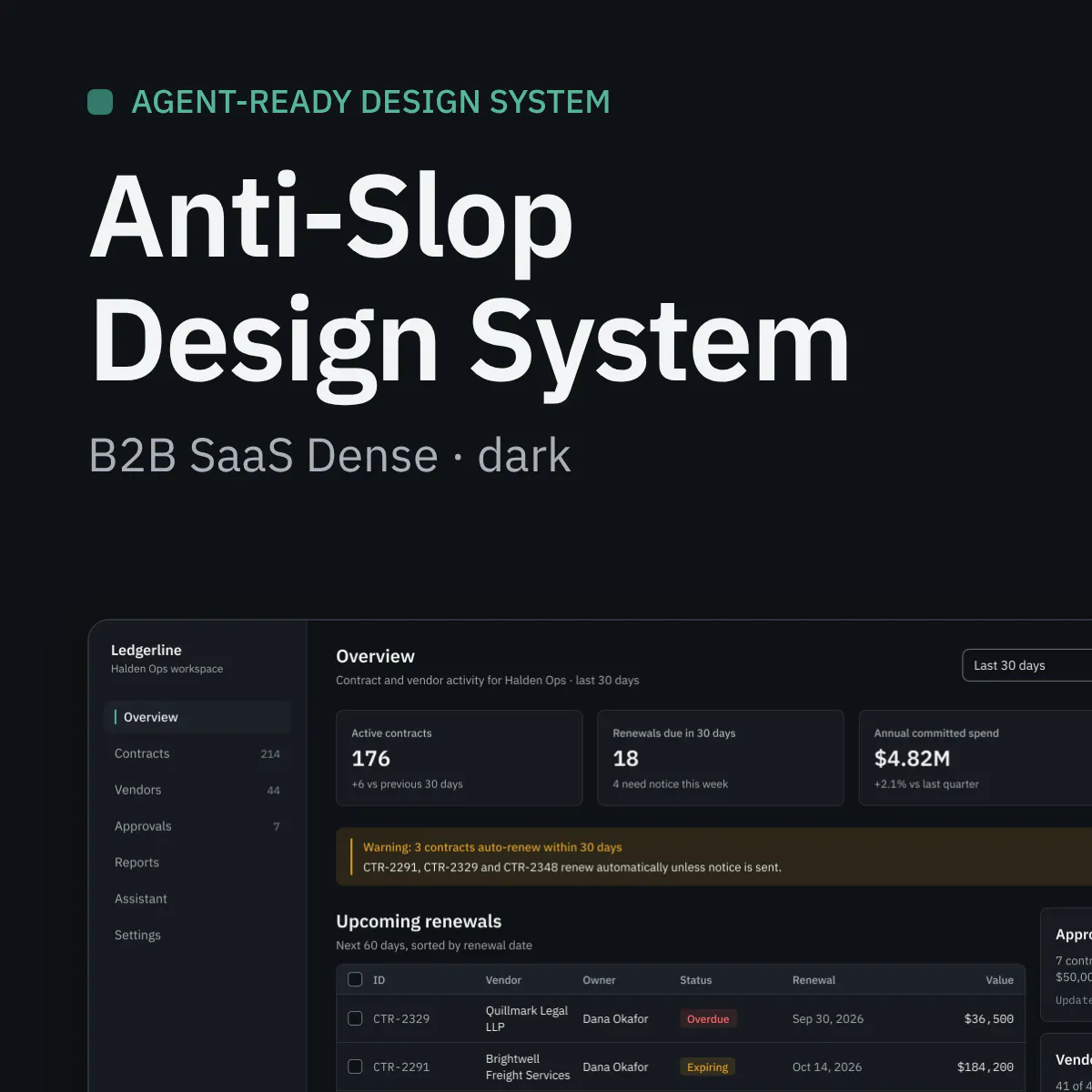Click Dana Okafor in the CTR-2329 row

(615, 1018)
